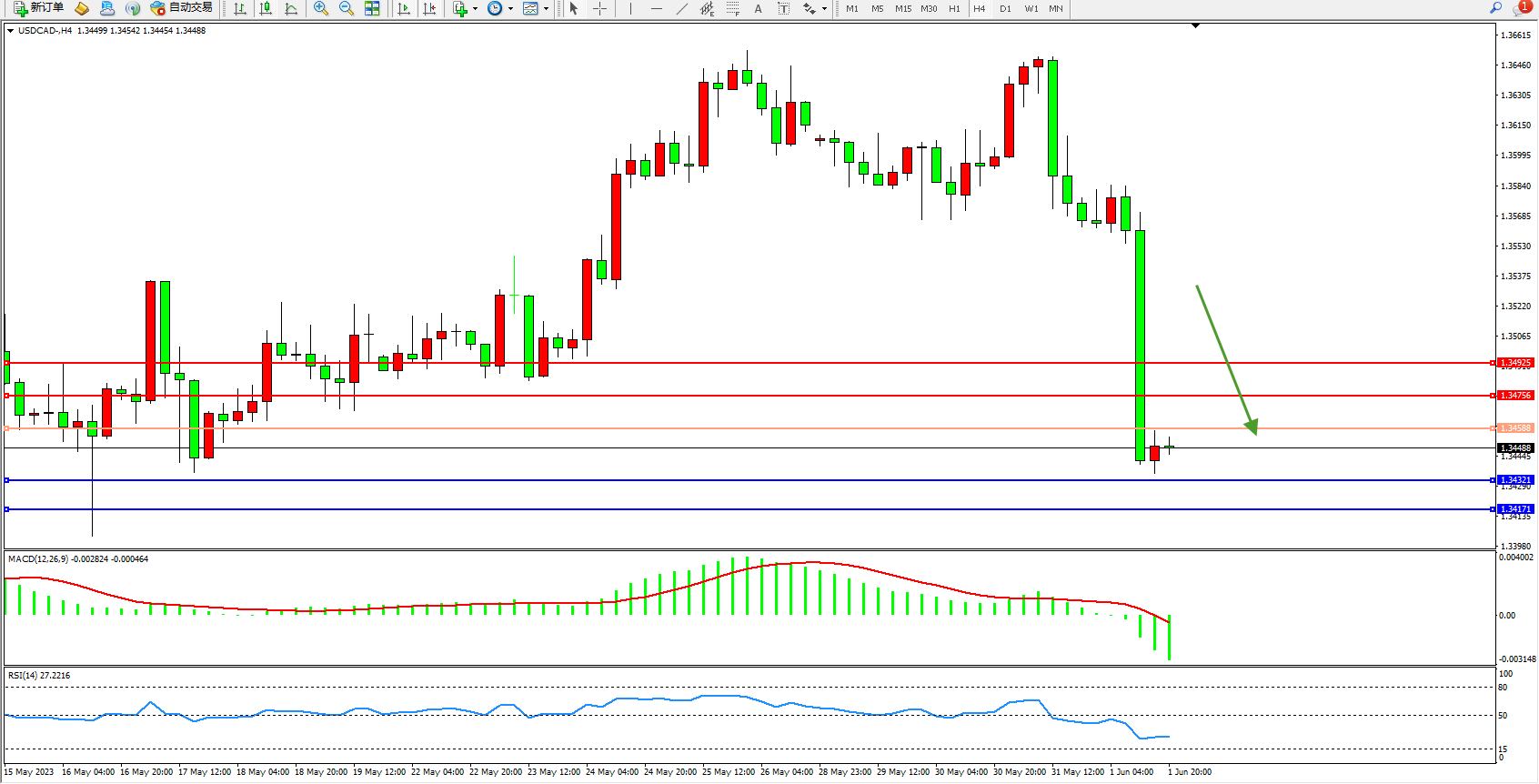Click the chart shift marker triangle at top
This screenshot has width=1539, height=784.
pyautogui.click(x=1195, y=26)
